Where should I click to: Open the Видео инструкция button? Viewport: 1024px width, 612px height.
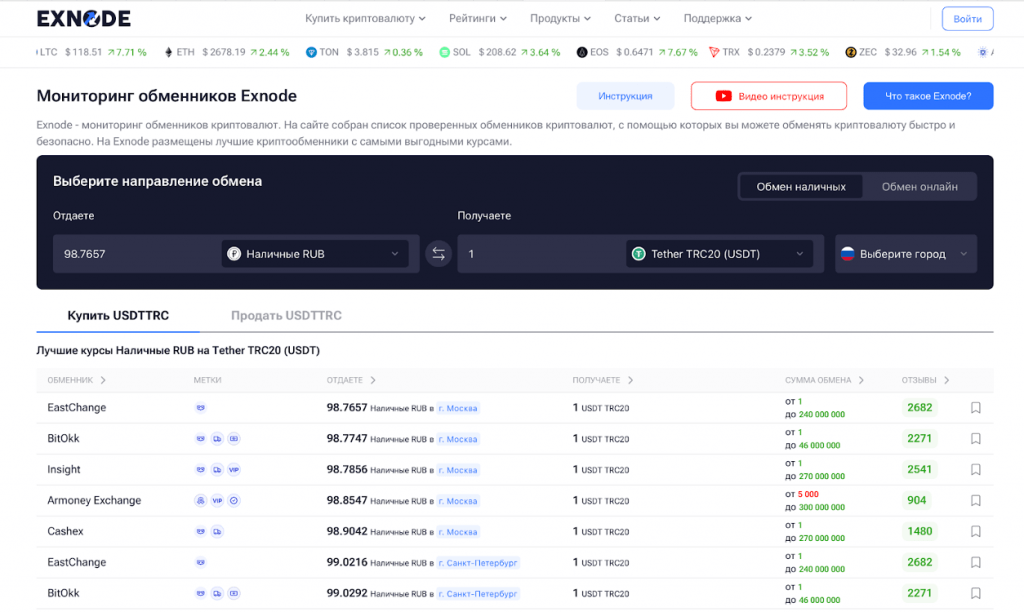(769, 96)
